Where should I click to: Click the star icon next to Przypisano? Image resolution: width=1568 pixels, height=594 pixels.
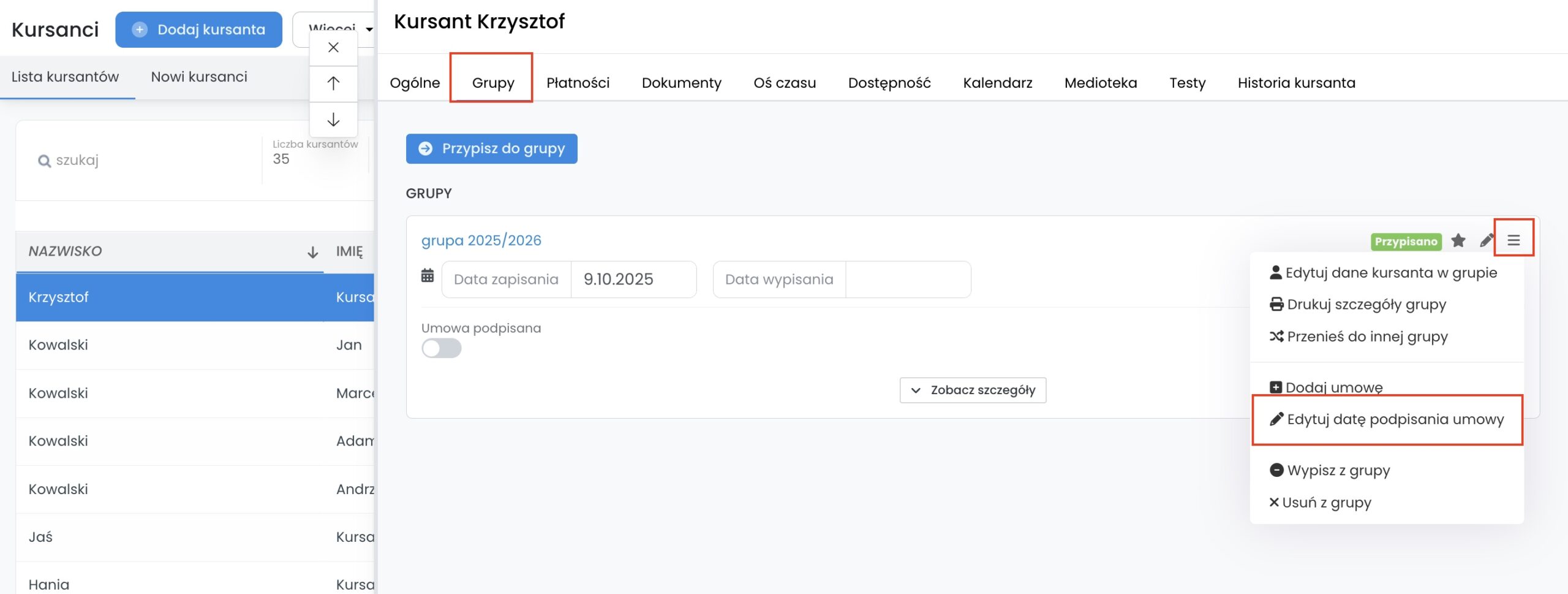click(1458, 241)
